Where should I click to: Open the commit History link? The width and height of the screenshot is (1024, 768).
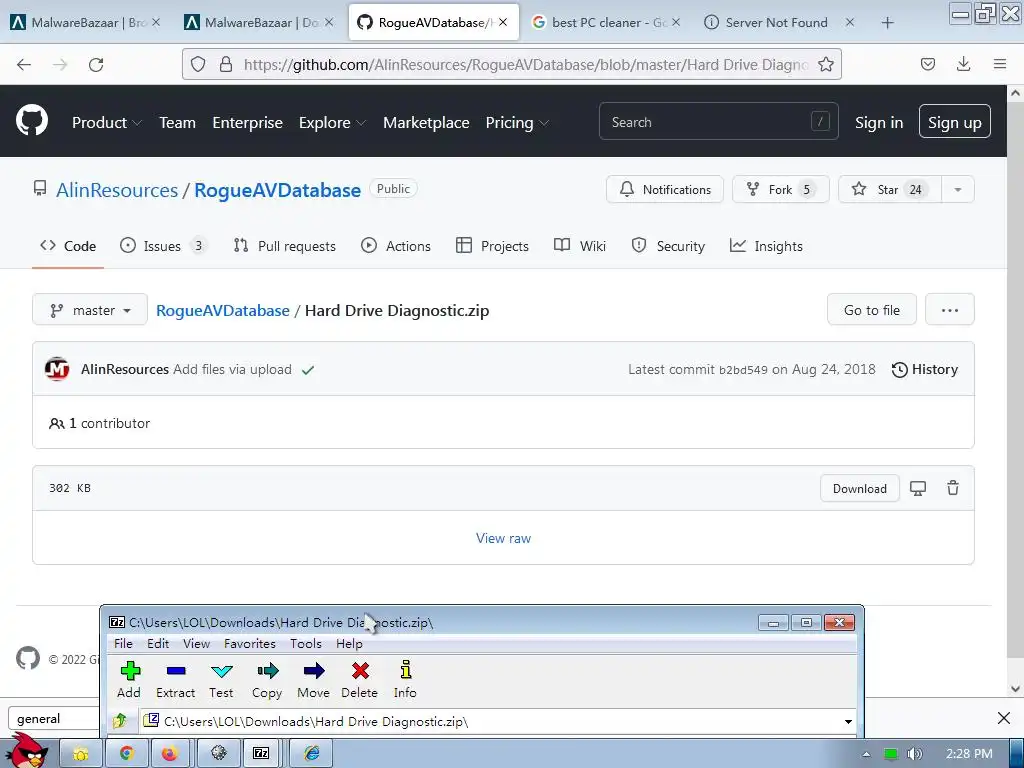click(925, 370)
